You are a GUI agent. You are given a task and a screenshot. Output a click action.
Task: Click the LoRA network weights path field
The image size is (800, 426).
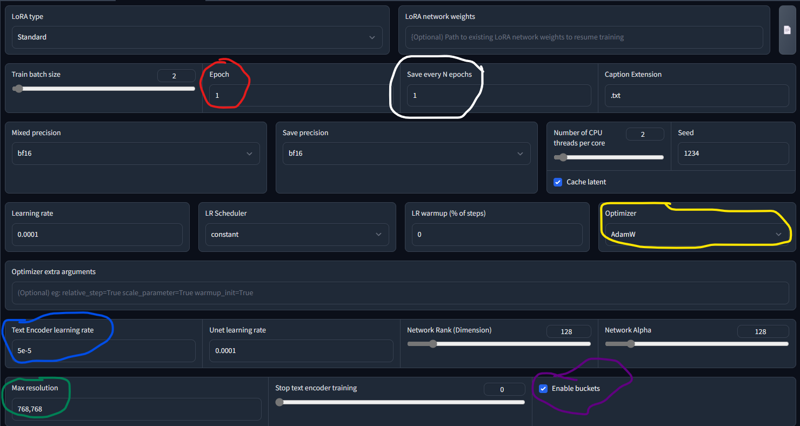(584, 37)
